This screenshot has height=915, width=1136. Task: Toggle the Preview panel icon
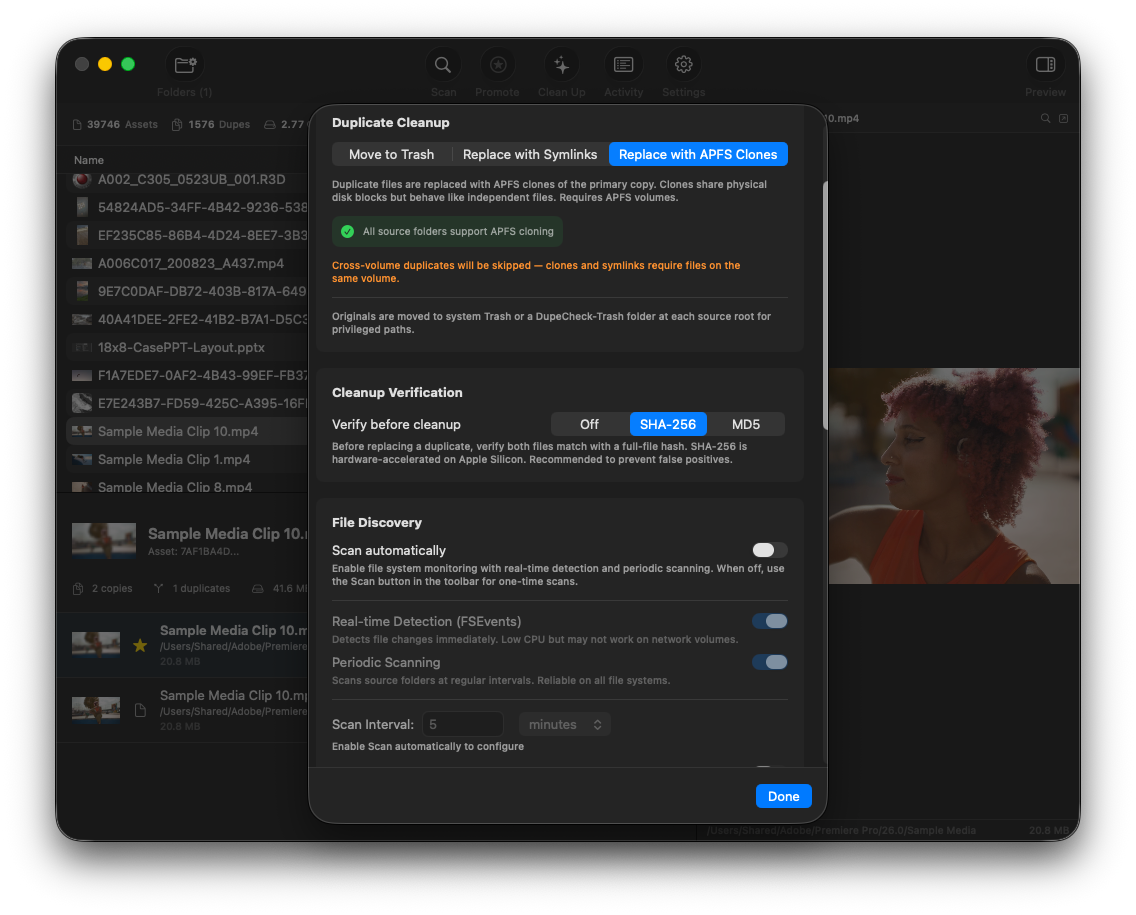pyautogui.click(x=1045, y=64)
